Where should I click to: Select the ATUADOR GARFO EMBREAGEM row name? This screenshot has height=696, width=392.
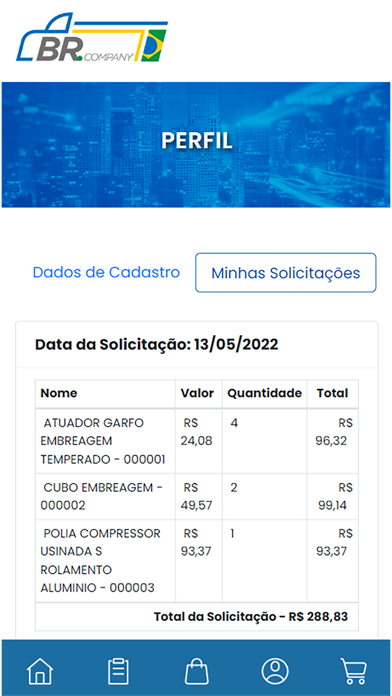coord(105,441)
